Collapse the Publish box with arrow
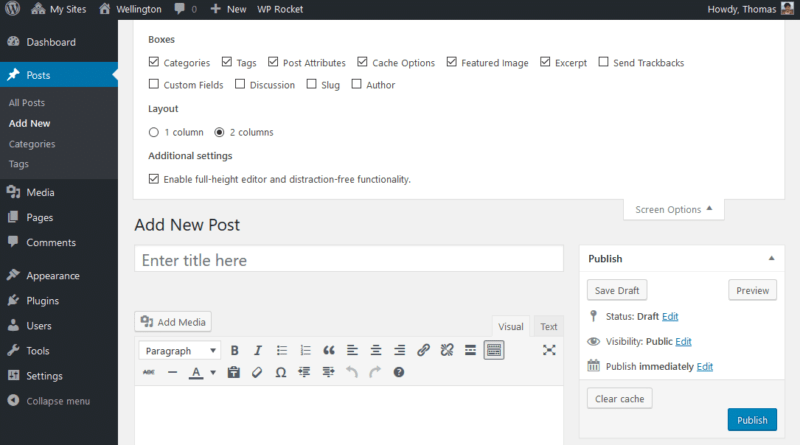The height and width of the screenshot is (445, 800). [x=771, y=259]
